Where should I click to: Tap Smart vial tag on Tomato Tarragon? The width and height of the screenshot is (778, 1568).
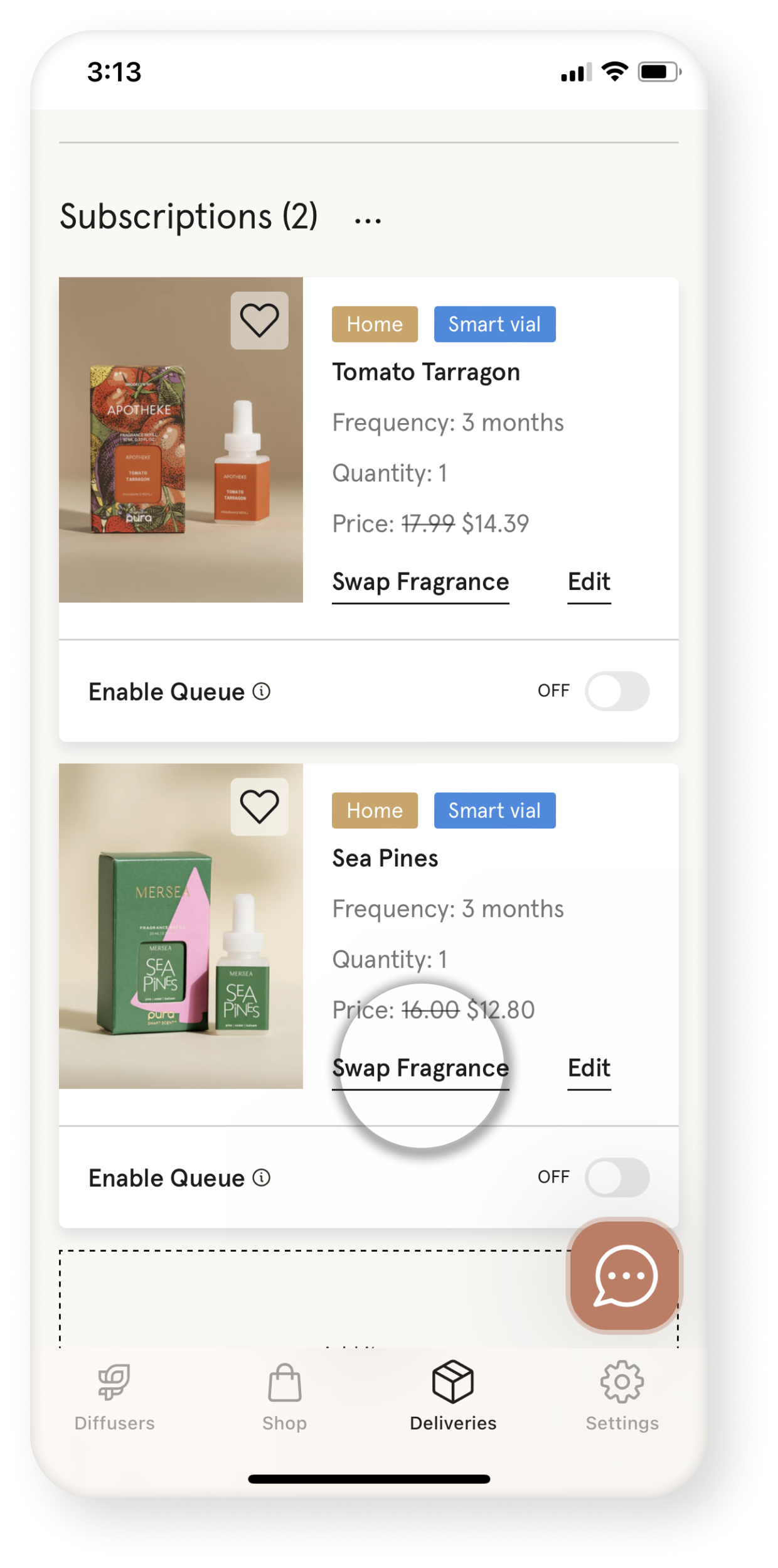tap(494, 324)
